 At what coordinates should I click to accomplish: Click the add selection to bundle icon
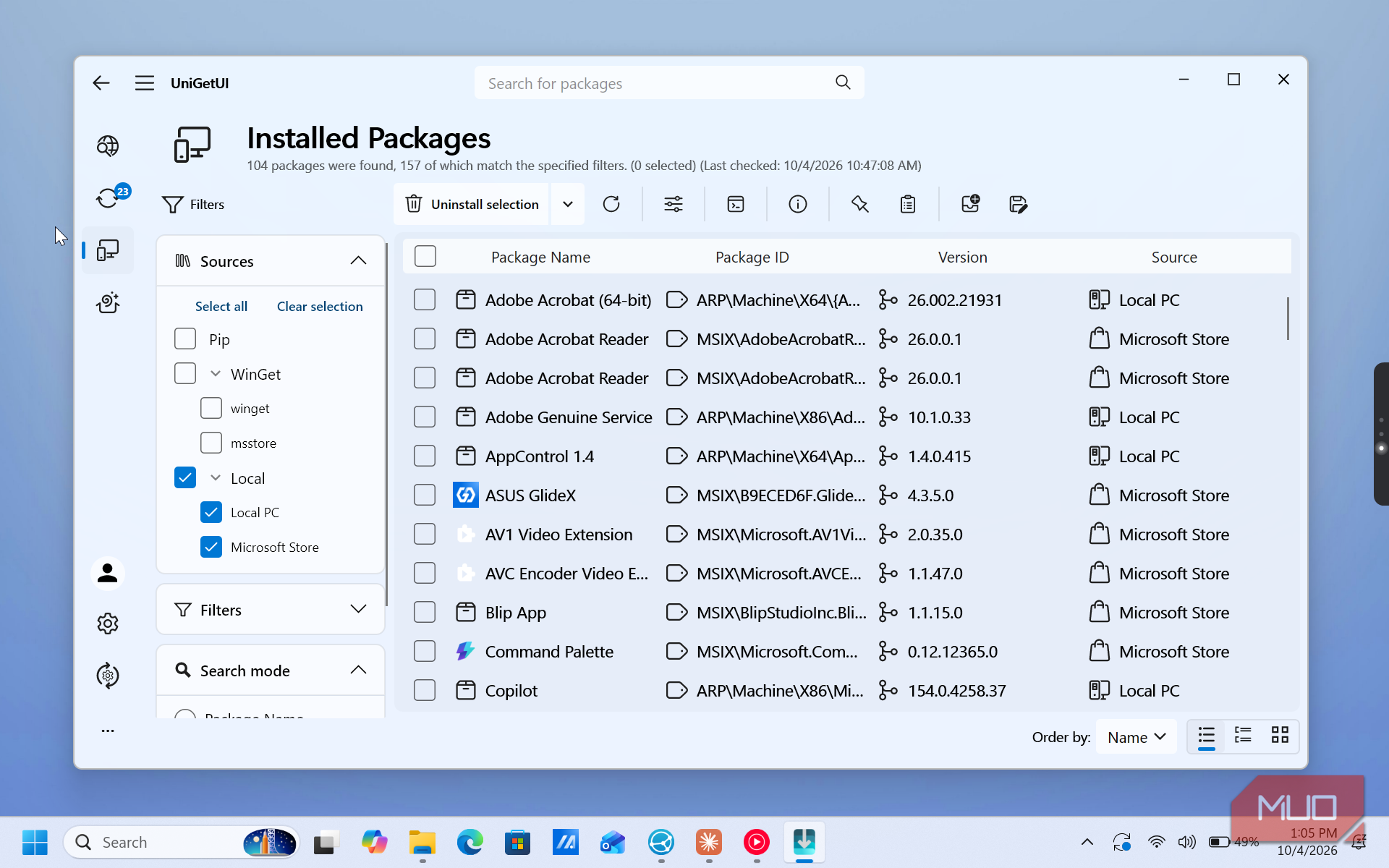tap(970, 204)
